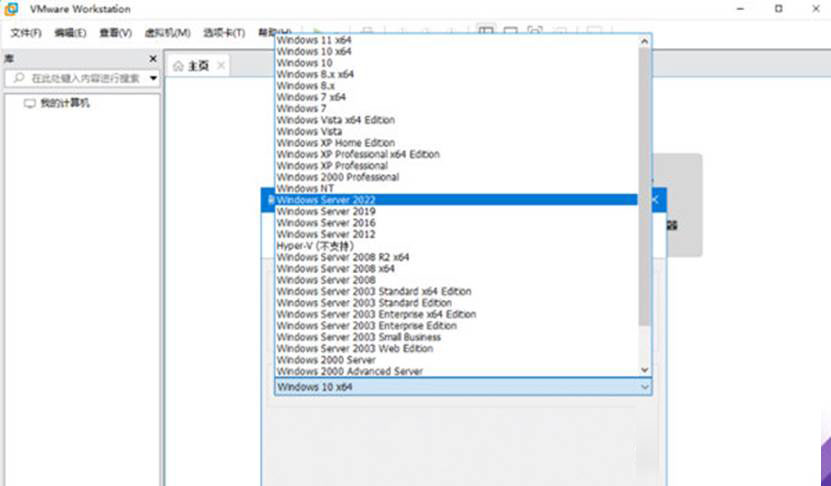Open the 文件(F) menu
Image resolution: width=831 pixels, height=486 pixels.
pyautogui.click(x=26, y=33)
